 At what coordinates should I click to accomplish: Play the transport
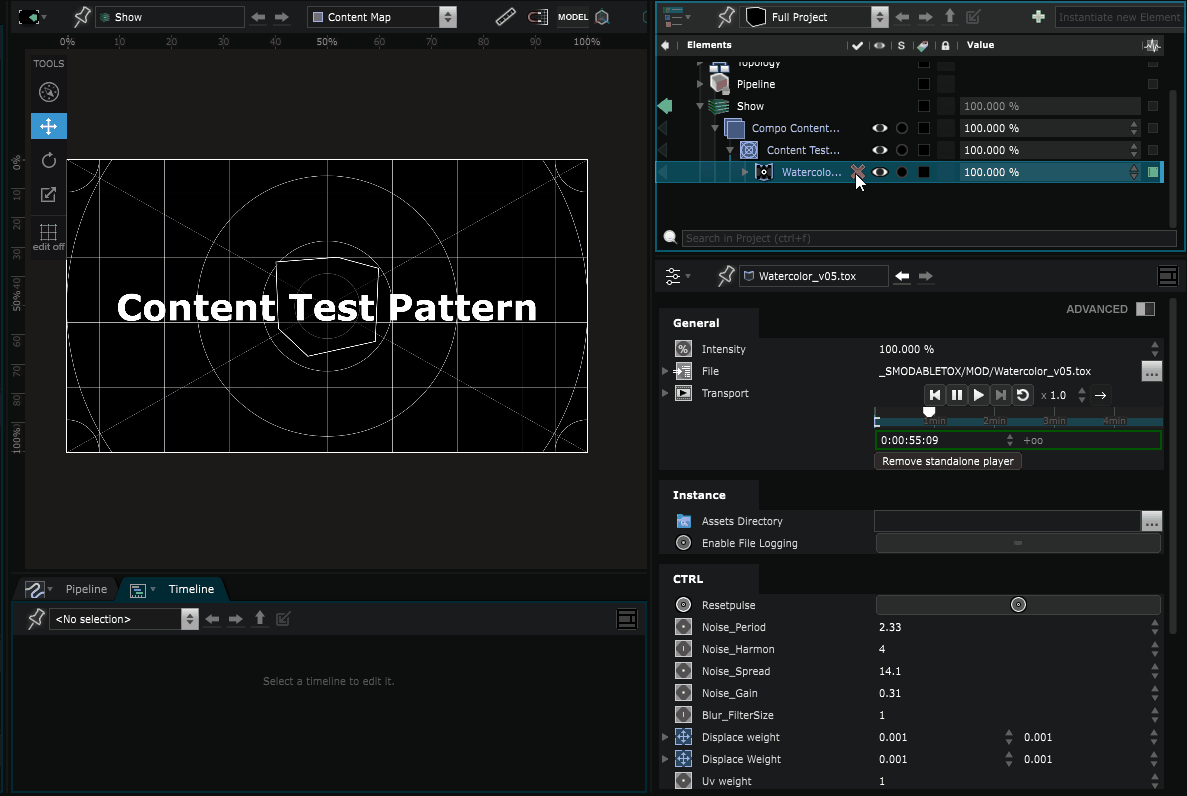tap(979, 395)
